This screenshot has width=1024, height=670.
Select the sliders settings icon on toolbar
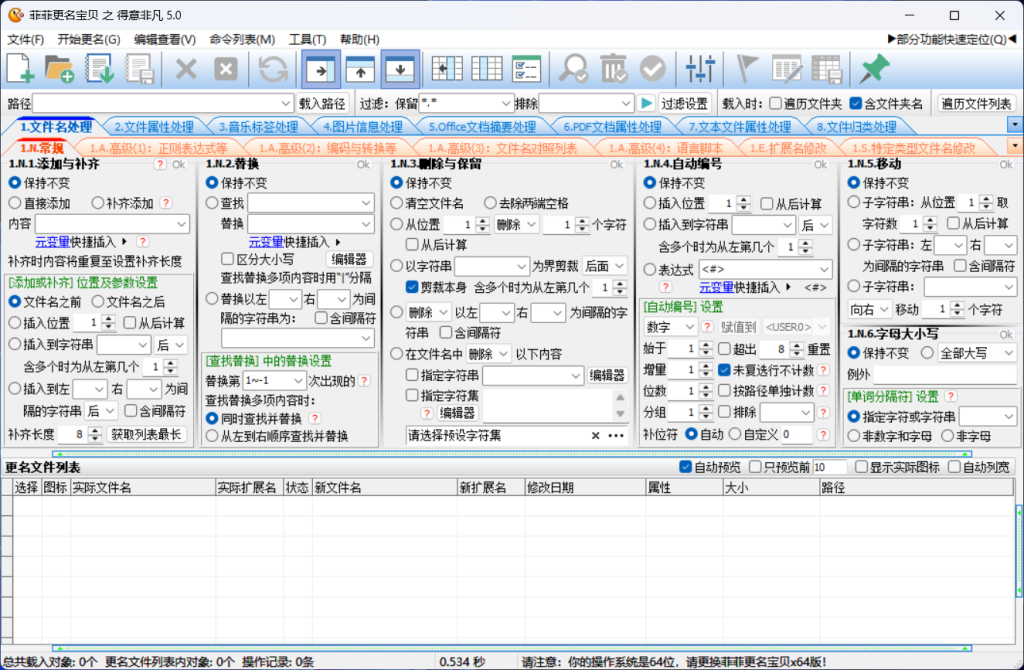click(x=700, y=68)
